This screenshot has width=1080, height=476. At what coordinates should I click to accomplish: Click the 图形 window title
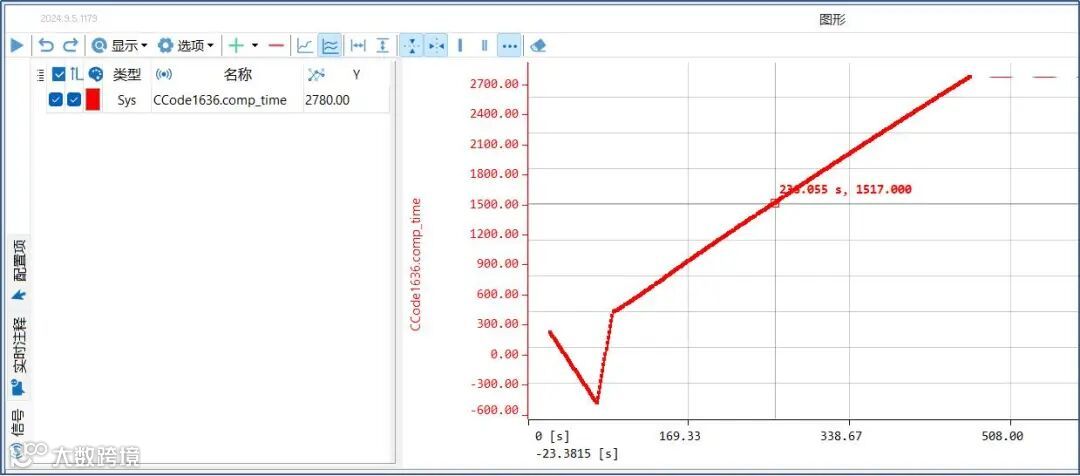click(832, 20)
